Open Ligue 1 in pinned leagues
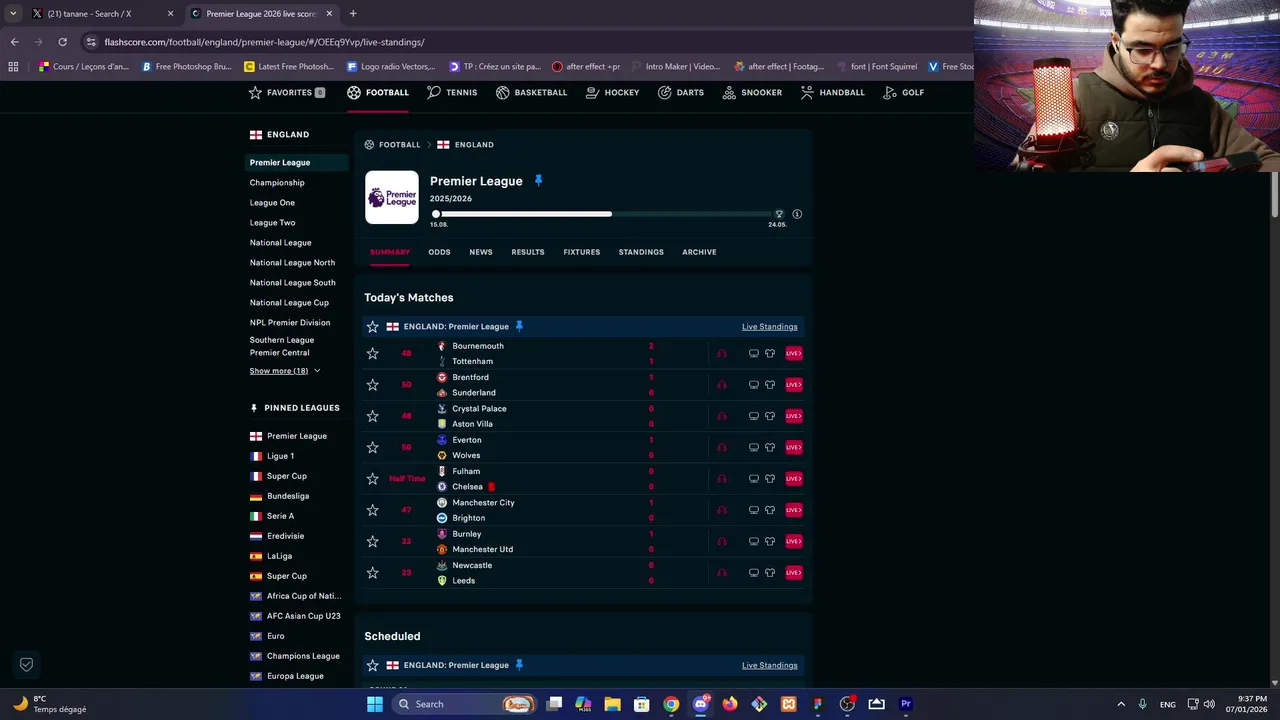This screenshot has width=1280, height=720. coord(280,456)
